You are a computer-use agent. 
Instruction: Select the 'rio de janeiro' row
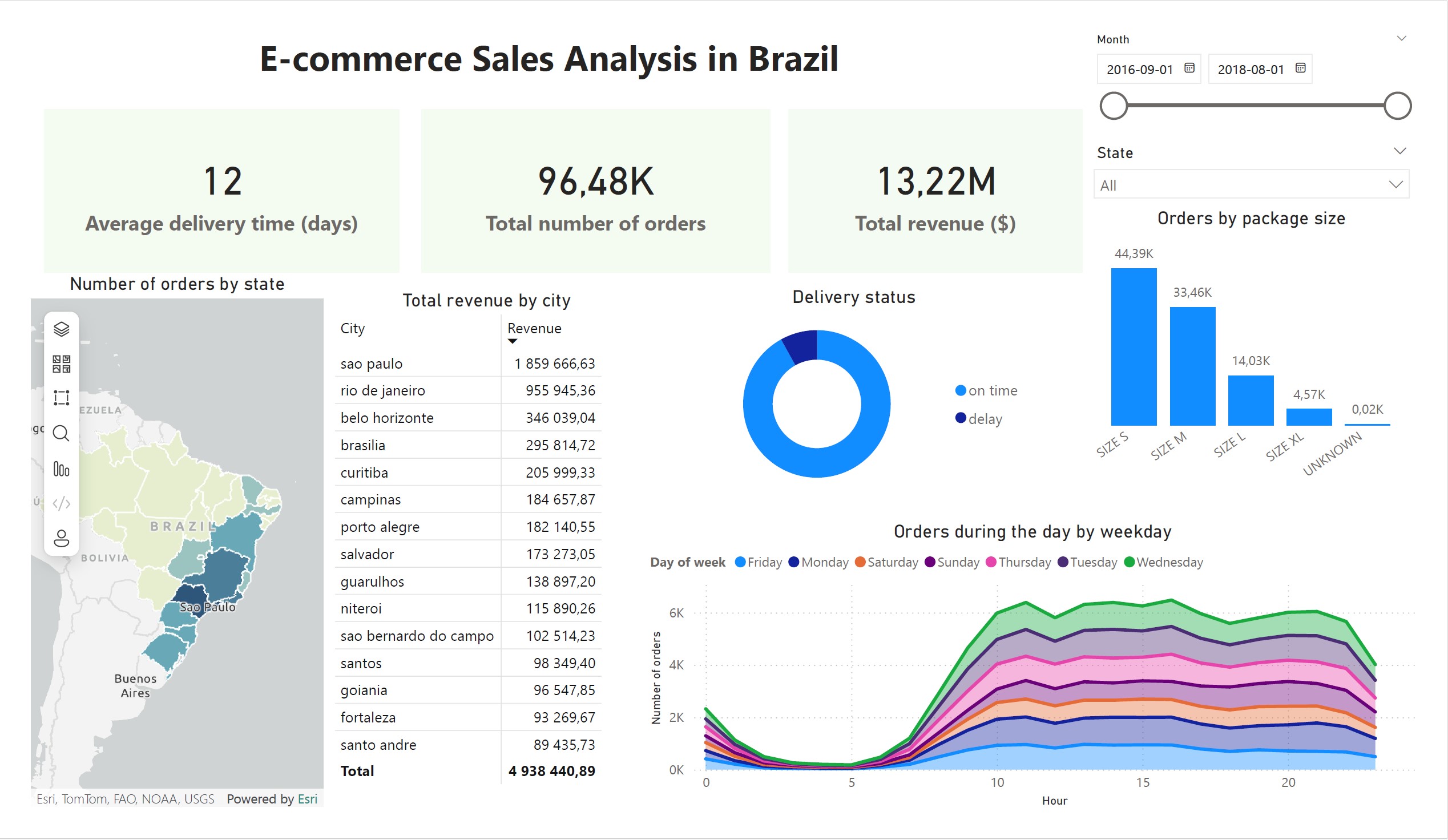(467, 391)
